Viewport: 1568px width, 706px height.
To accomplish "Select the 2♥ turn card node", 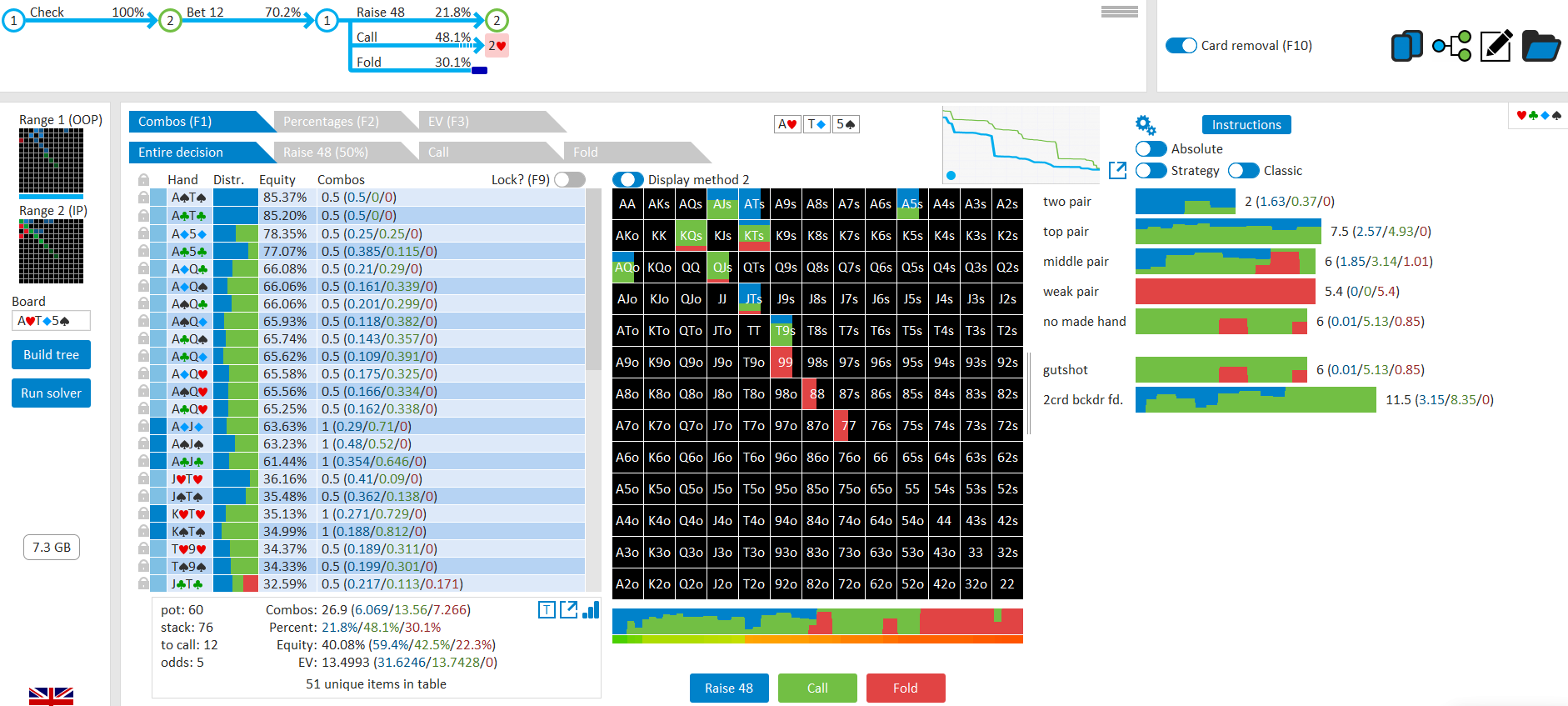I will point(497,46).
